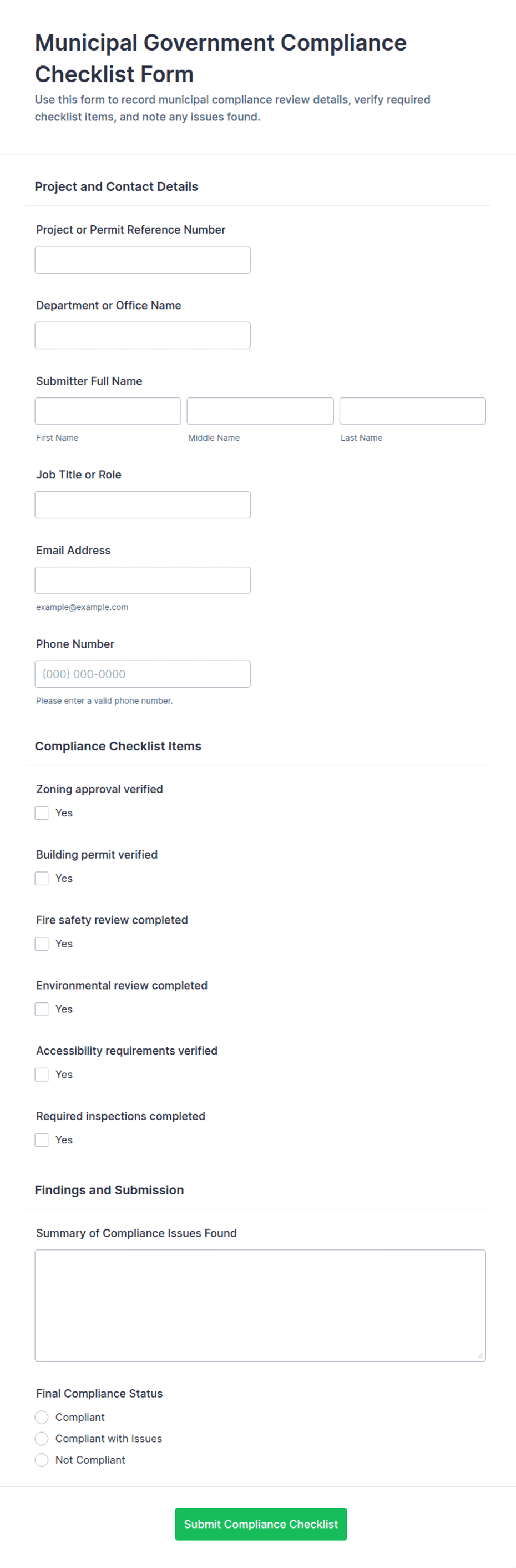
Task: Choose Compliant with Issues status
Action: (42, 1438)
